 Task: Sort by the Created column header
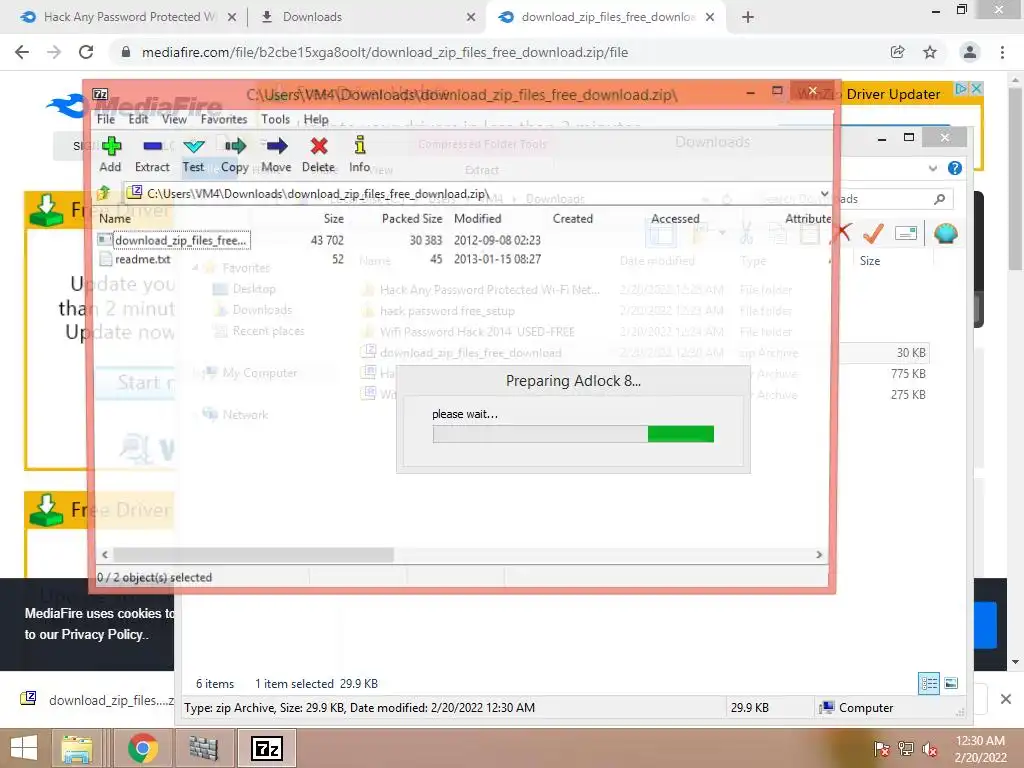point(573,218)
